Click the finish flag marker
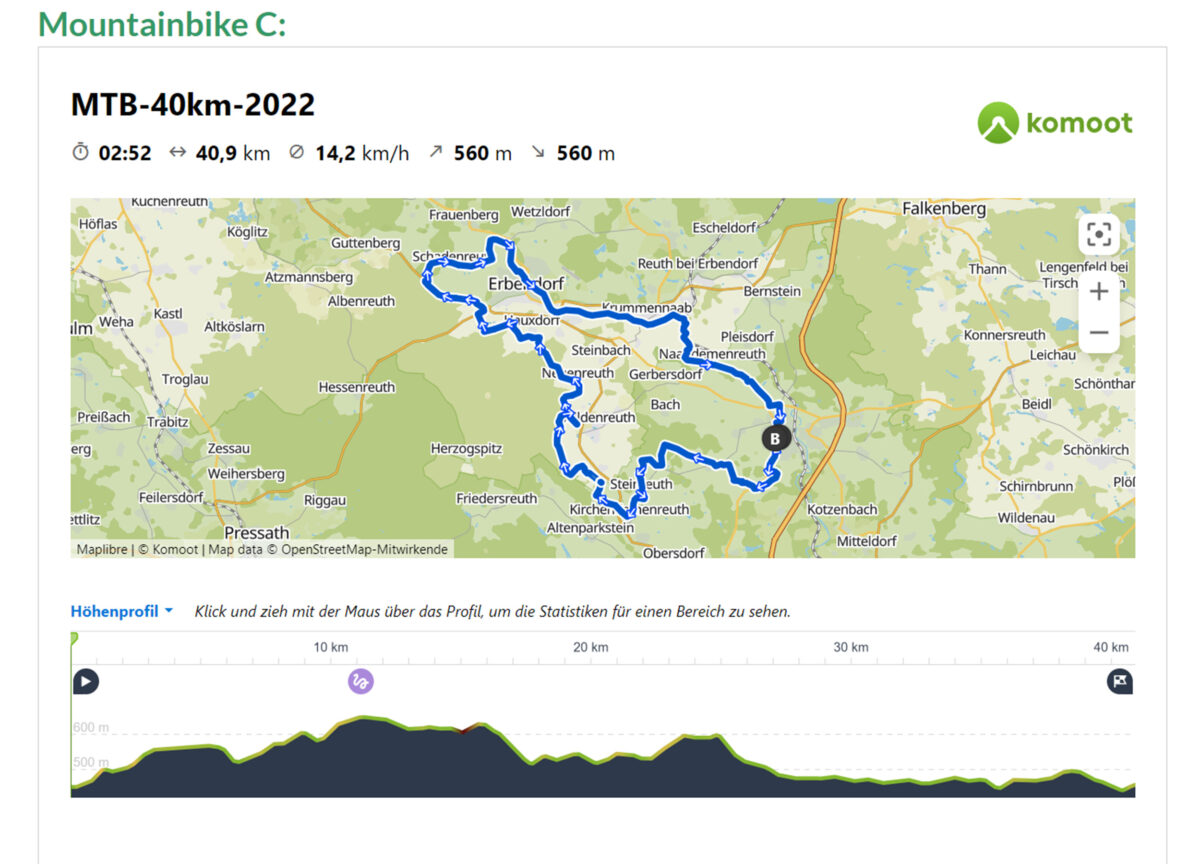Viewport: 1200px width, 864px height. (x=1120, y=682)
